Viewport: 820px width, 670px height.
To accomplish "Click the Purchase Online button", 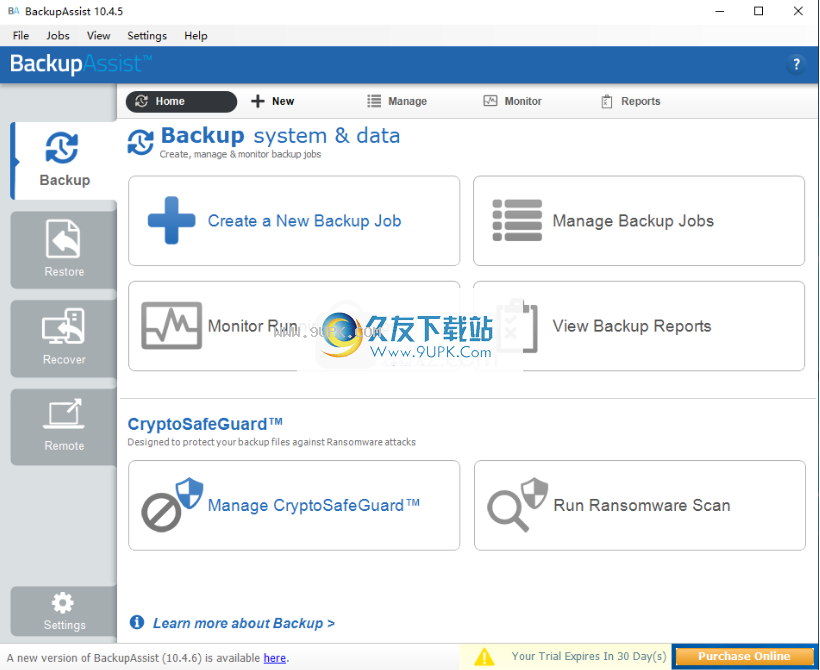I will click(x=744, y=656).
